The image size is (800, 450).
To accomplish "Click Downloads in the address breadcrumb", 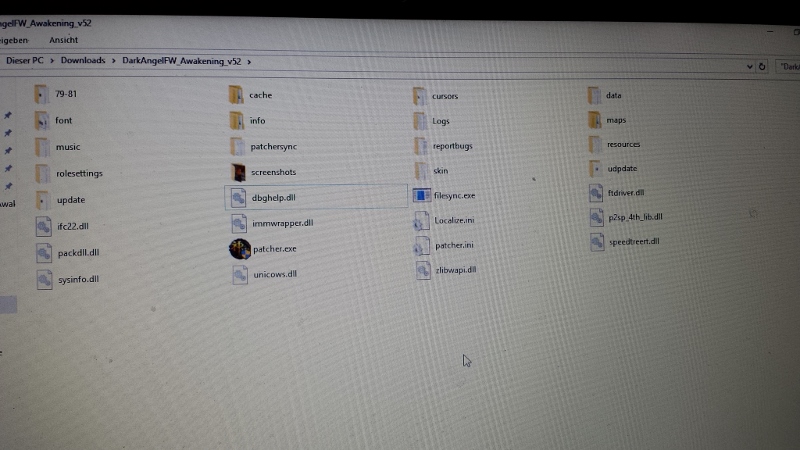I will click(82, 61).
